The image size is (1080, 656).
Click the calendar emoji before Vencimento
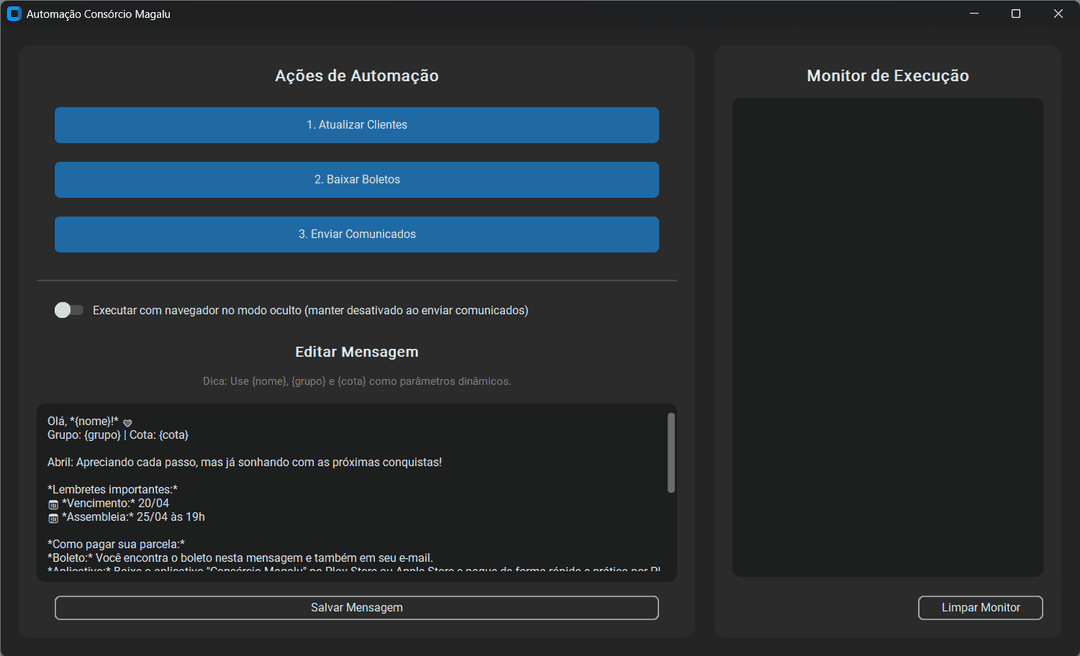(x=53, y=504)
